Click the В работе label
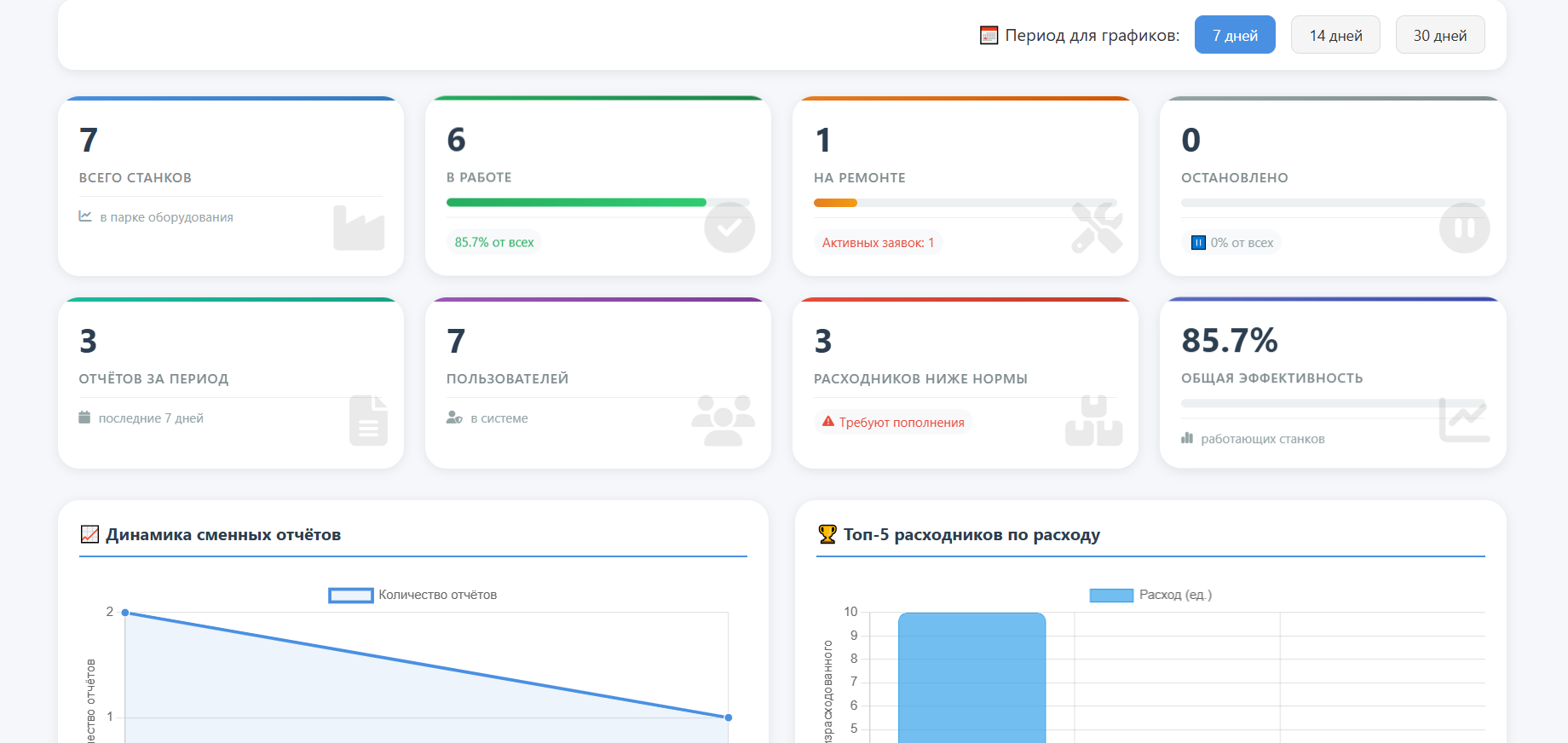The width and height of the screenshot is (1568, 743). 479,177
